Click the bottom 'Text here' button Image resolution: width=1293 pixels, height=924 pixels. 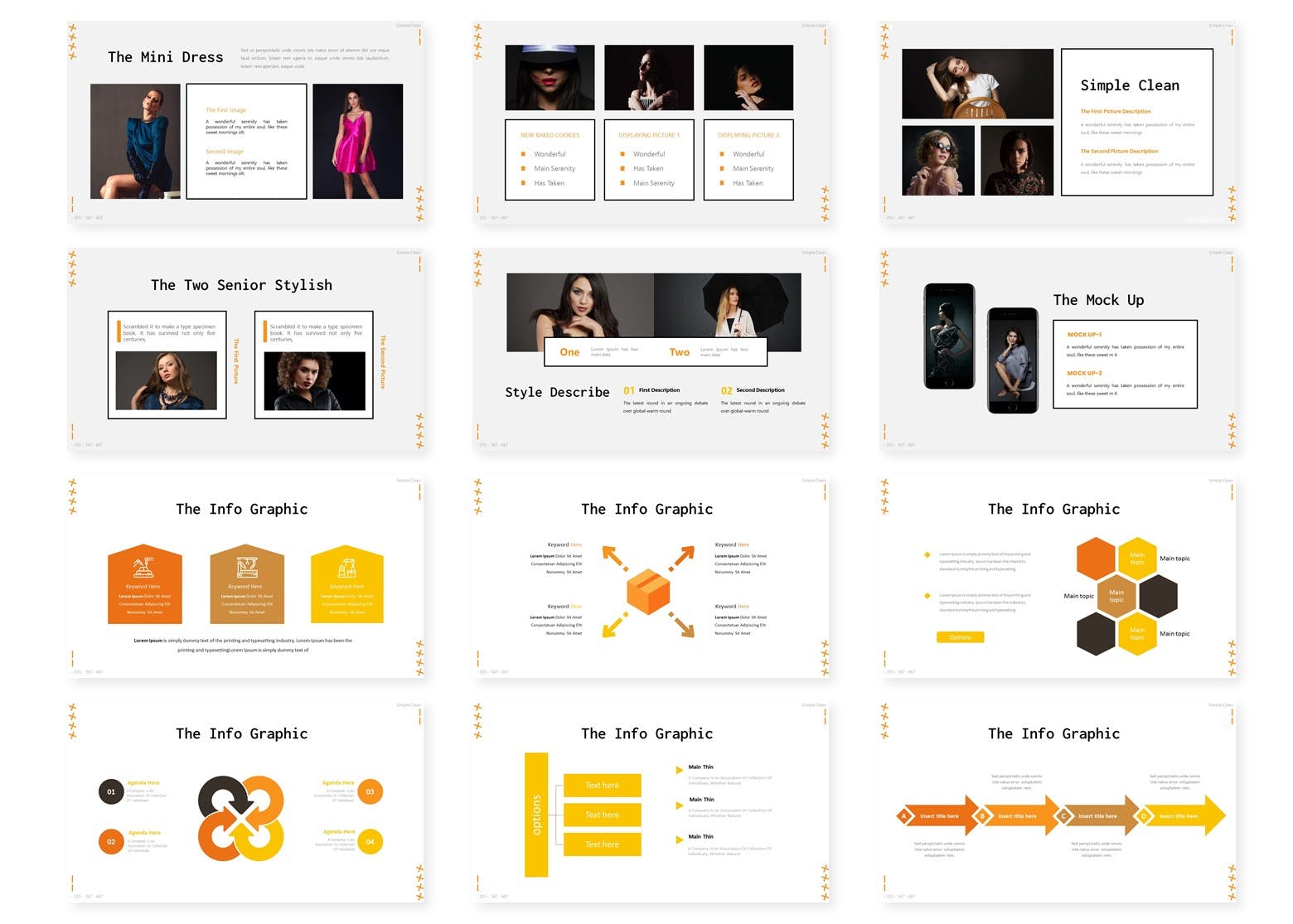tap(602, 844)
